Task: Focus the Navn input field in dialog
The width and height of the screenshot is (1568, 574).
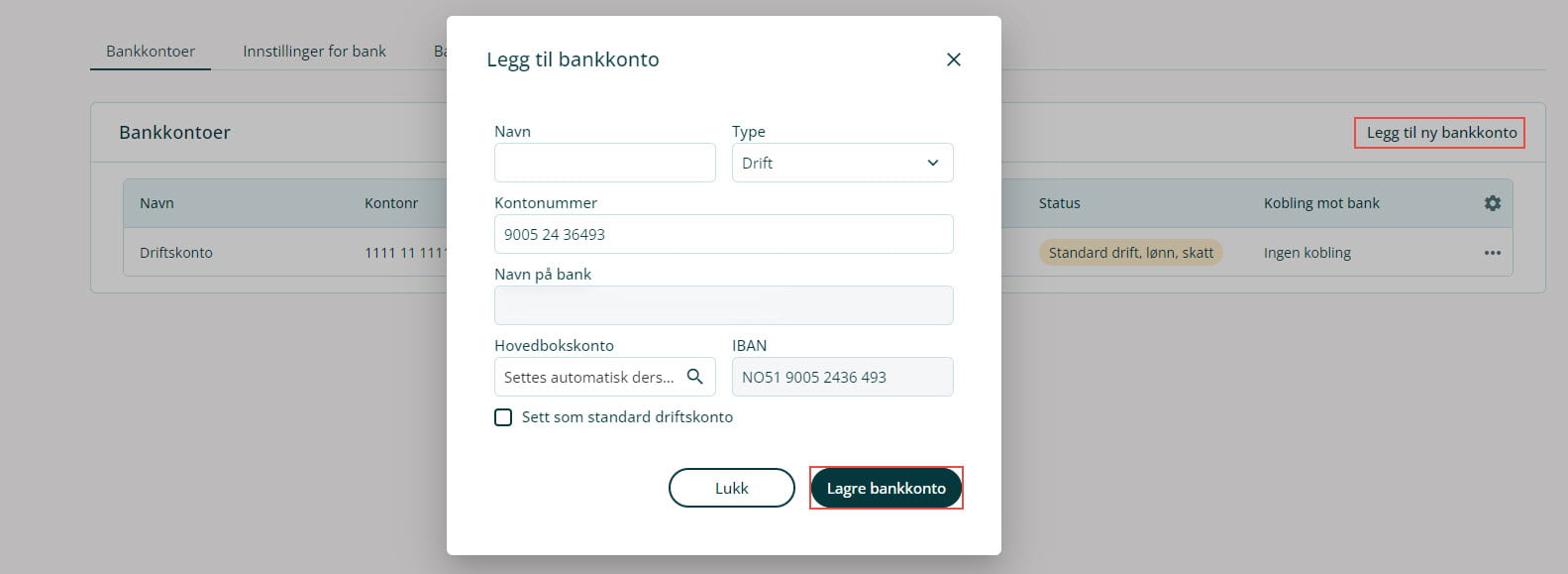Action: pyautogui.click(x=604, y=163)
